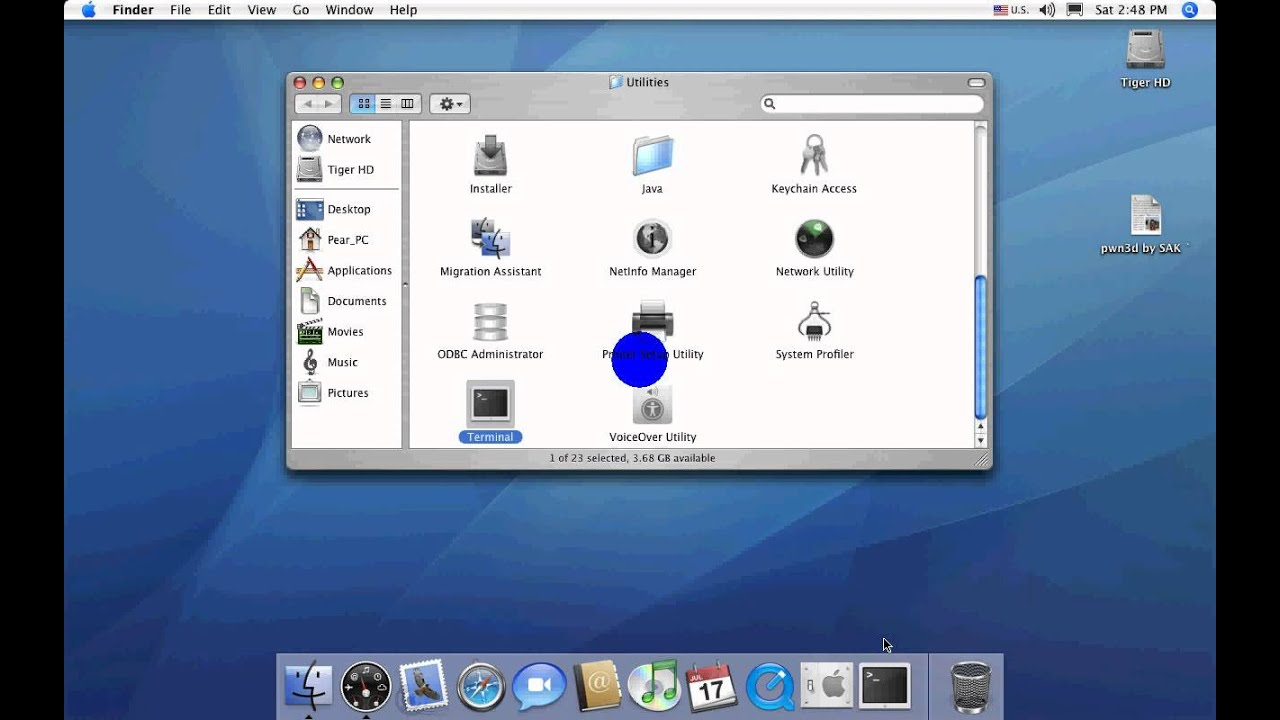Open the File menu

180,10
